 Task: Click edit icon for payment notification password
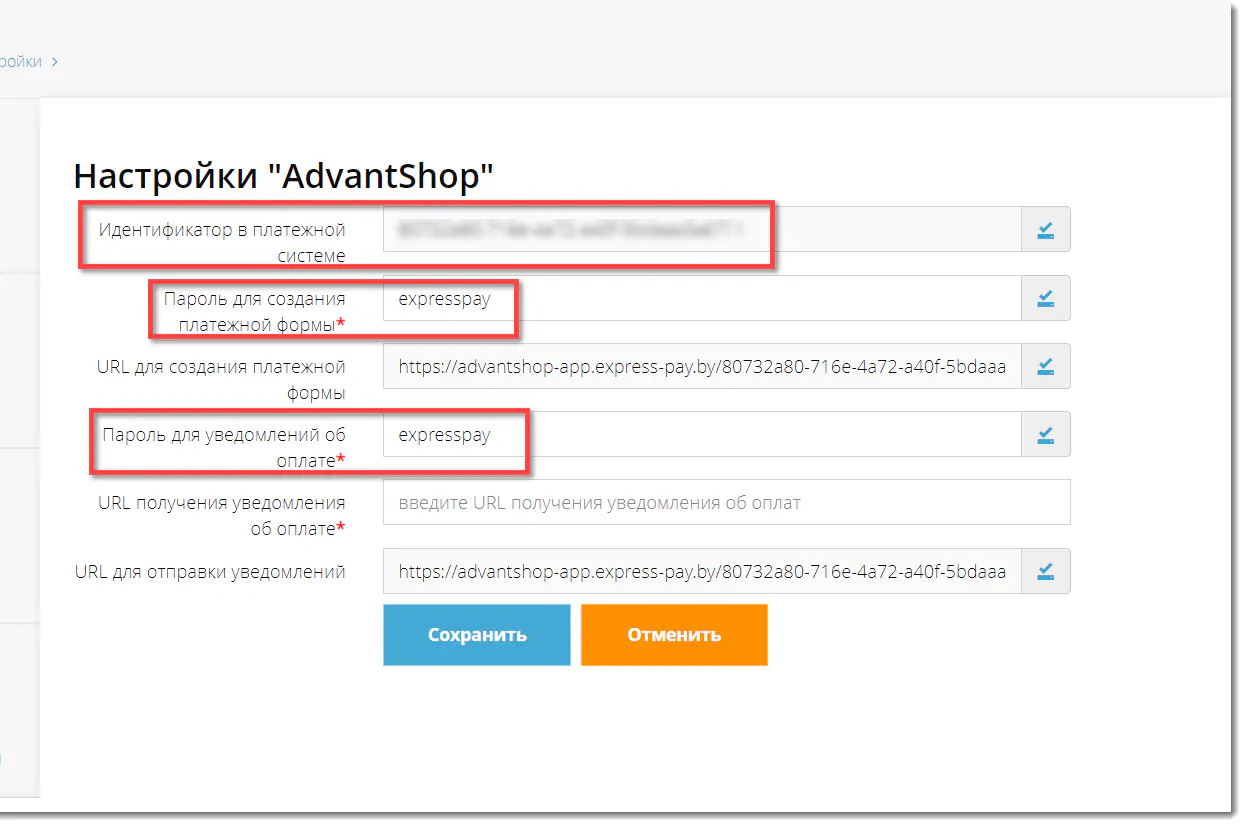pos(1045,434)
